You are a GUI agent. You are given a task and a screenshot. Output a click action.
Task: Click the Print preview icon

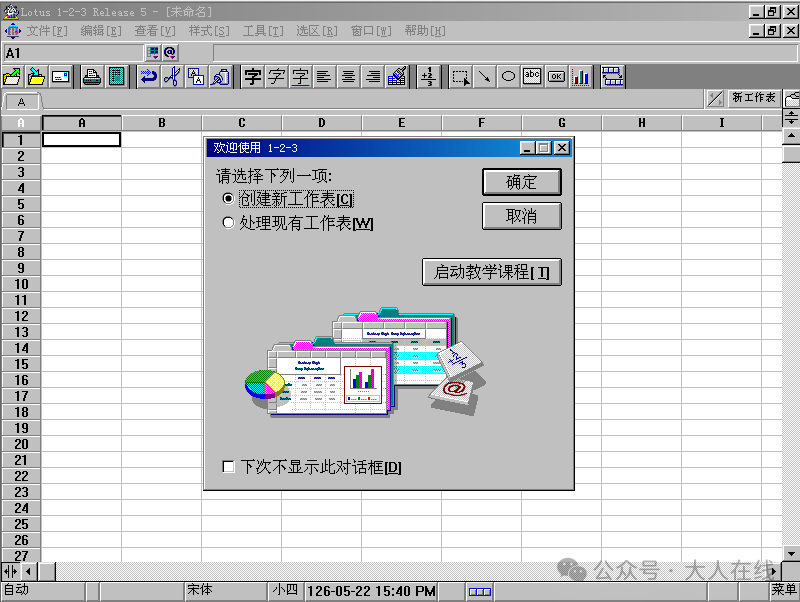117,77
